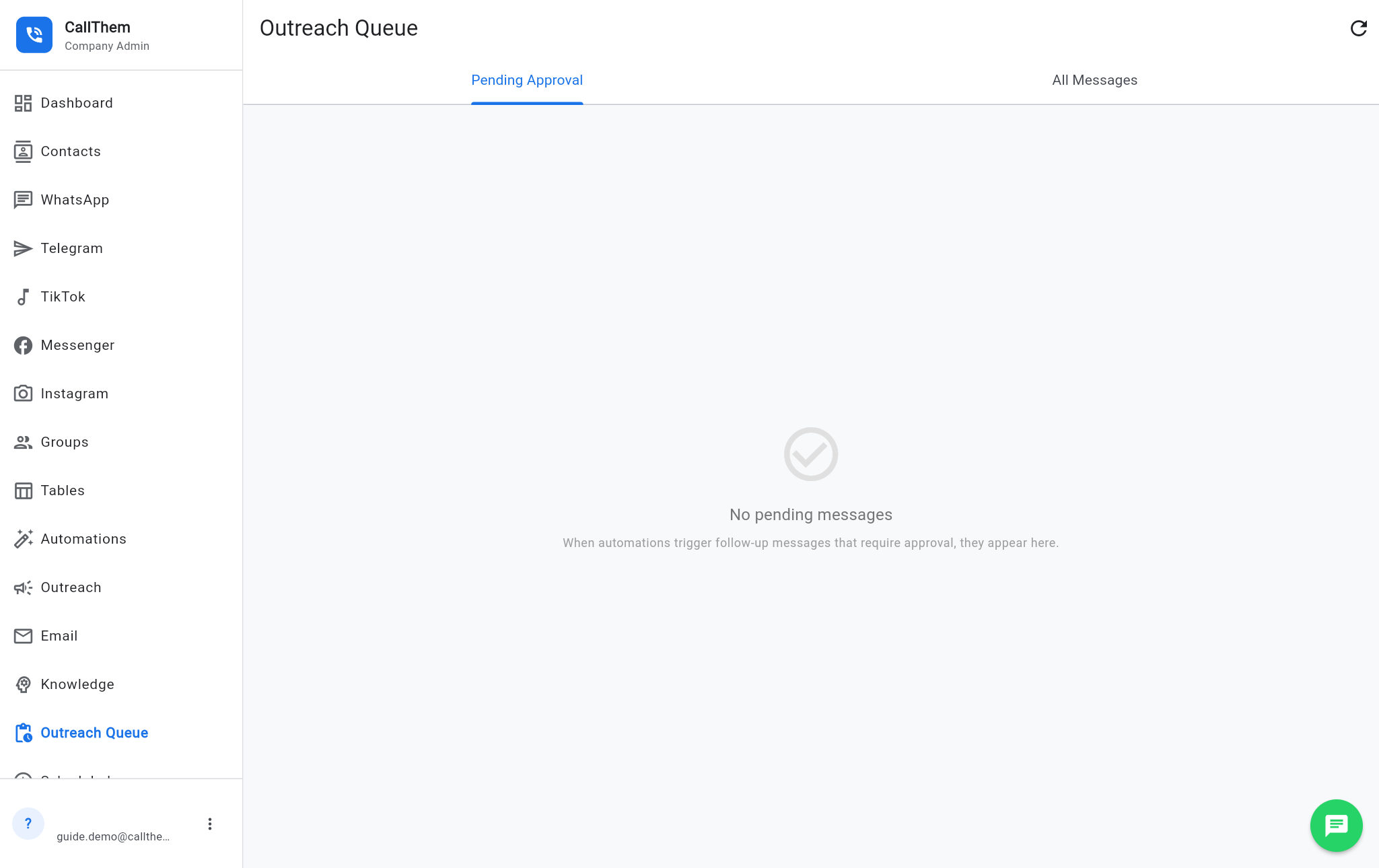This screenshot has height=868, width=1379.
Task: Select the Outreach Queue sidebar label
Action: point(94,733)
